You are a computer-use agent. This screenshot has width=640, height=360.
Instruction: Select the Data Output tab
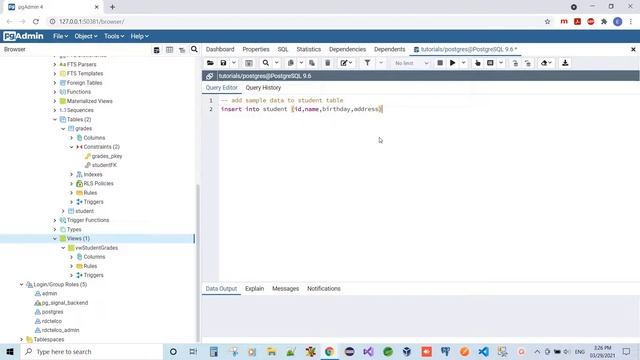click(221, 289)
